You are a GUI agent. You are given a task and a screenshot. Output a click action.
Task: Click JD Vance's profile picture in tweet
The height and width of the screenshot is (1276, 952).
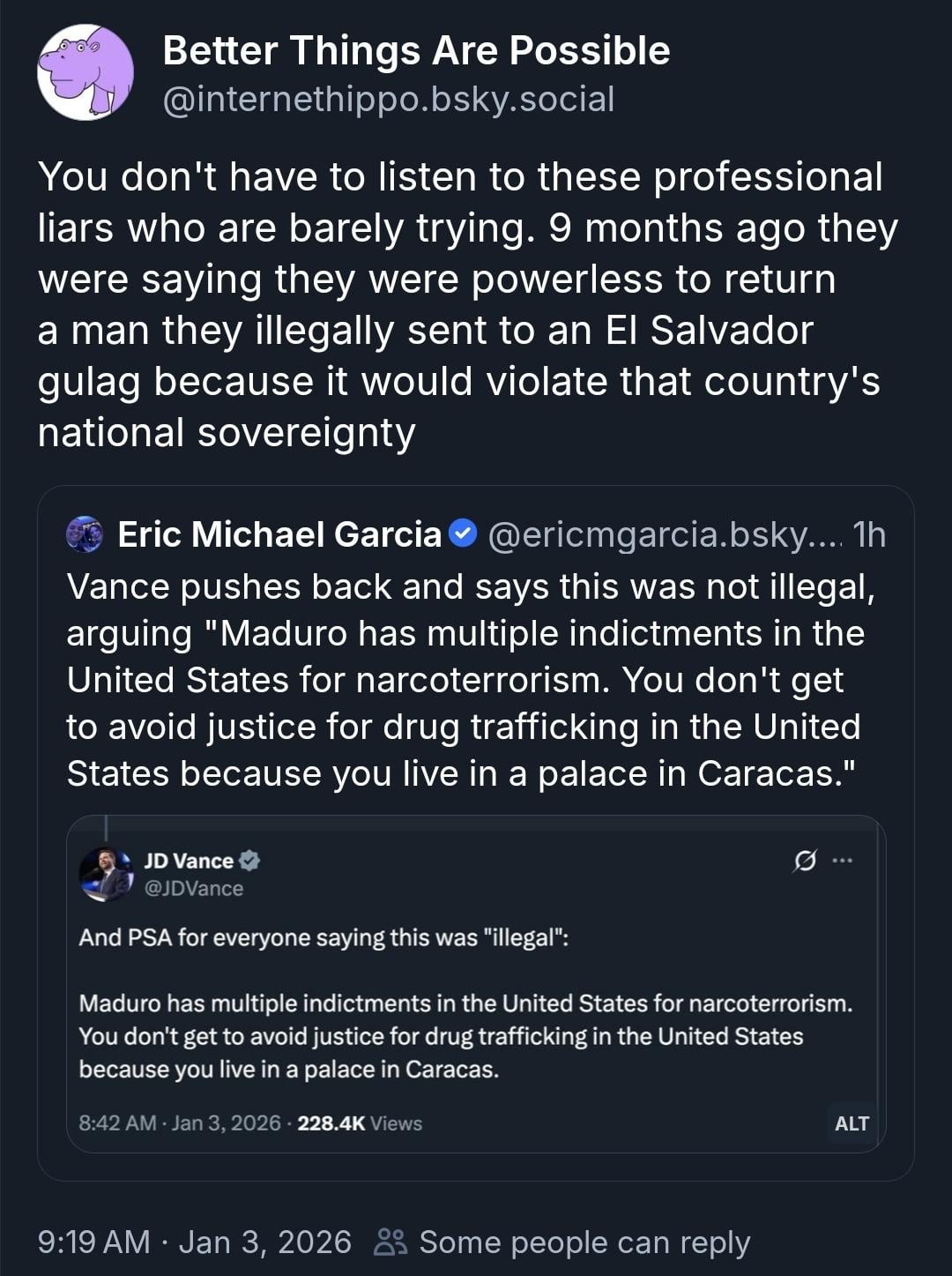[106, 874]
